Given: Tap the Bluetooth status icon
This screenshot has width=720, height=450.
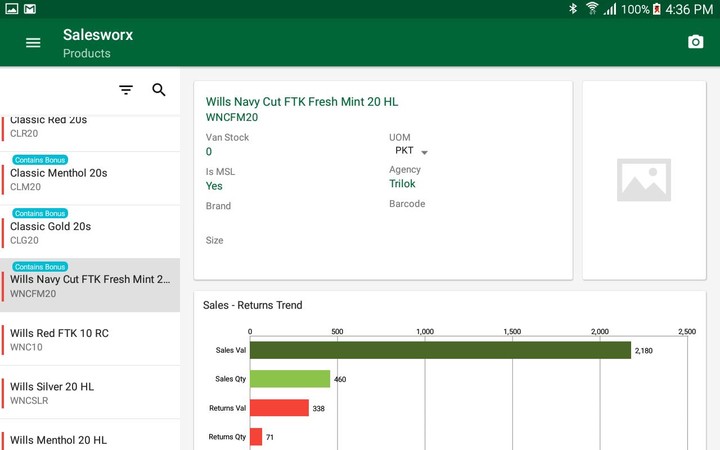Looking at the screenshot, I should [x=573, y=9].
